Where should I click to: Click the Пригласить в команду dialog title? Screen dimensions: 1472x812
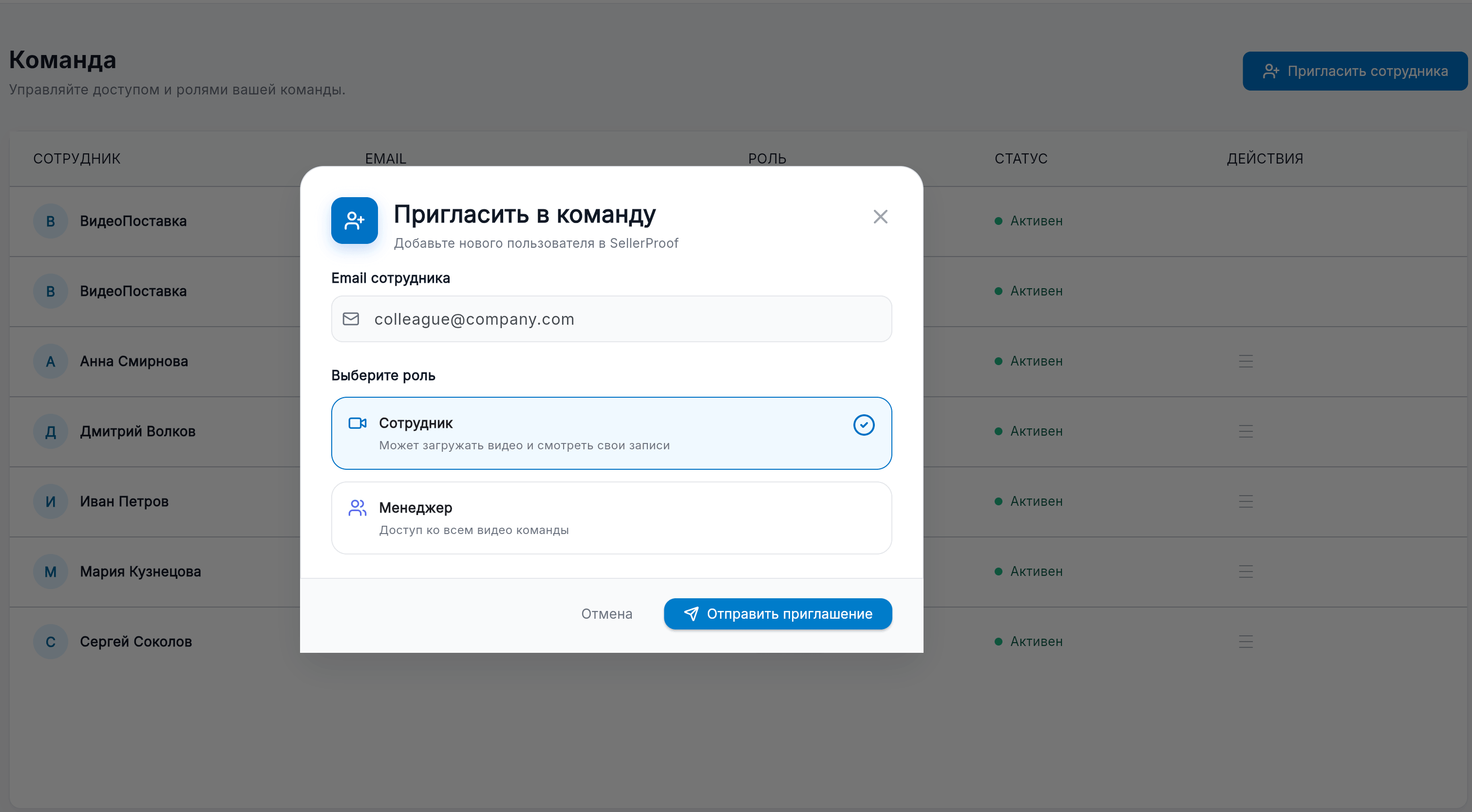click(x=525, y=214)
